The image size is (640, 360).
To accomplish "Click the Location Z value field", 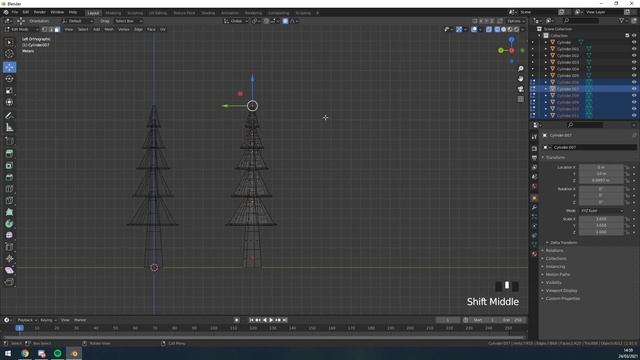I will tap(601, 180).
